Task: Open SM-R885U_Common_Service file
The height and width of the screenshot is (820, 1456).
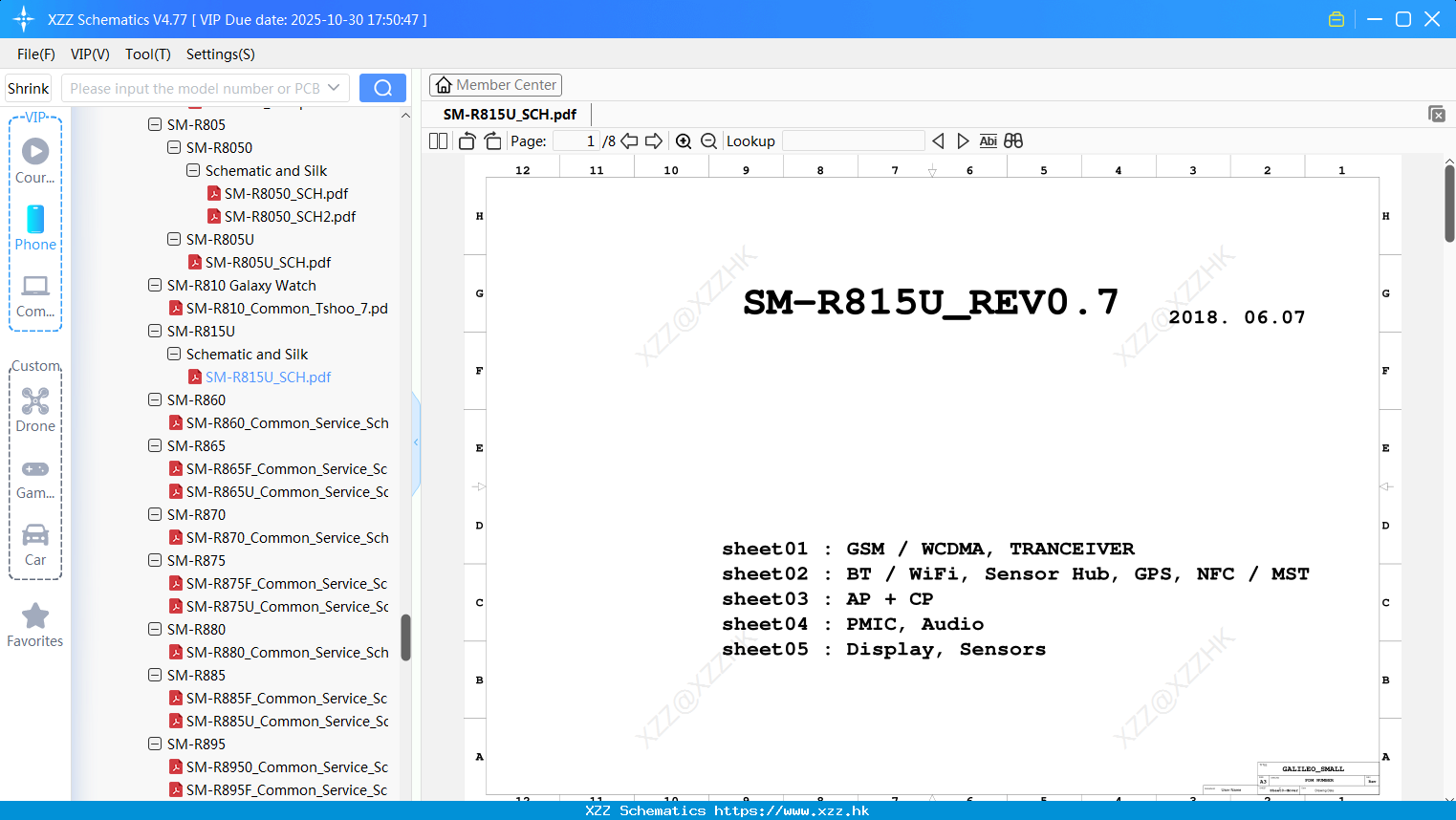Action: [x=278, y=721]
